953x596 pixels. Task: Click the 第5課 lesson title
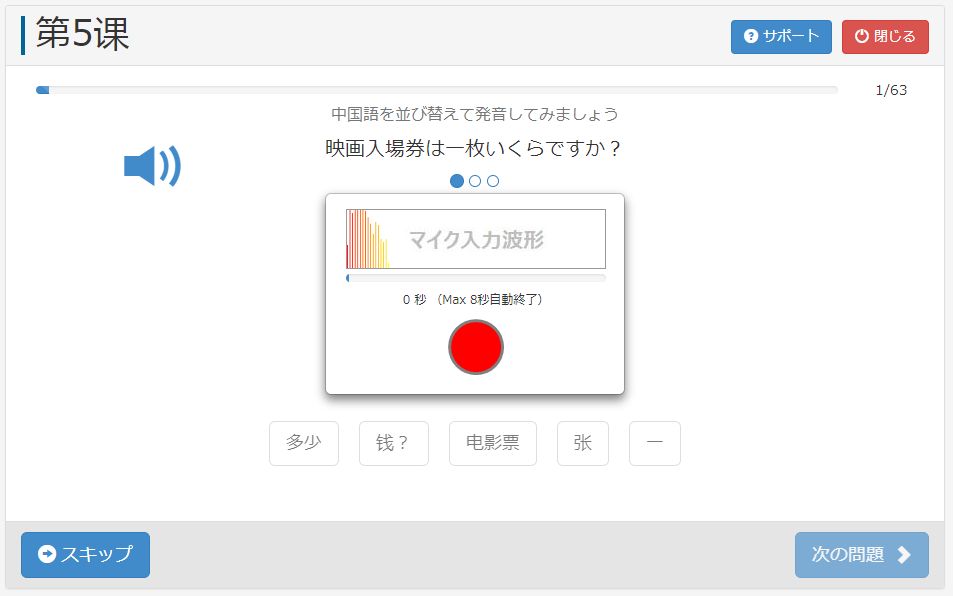click(83, 33)
